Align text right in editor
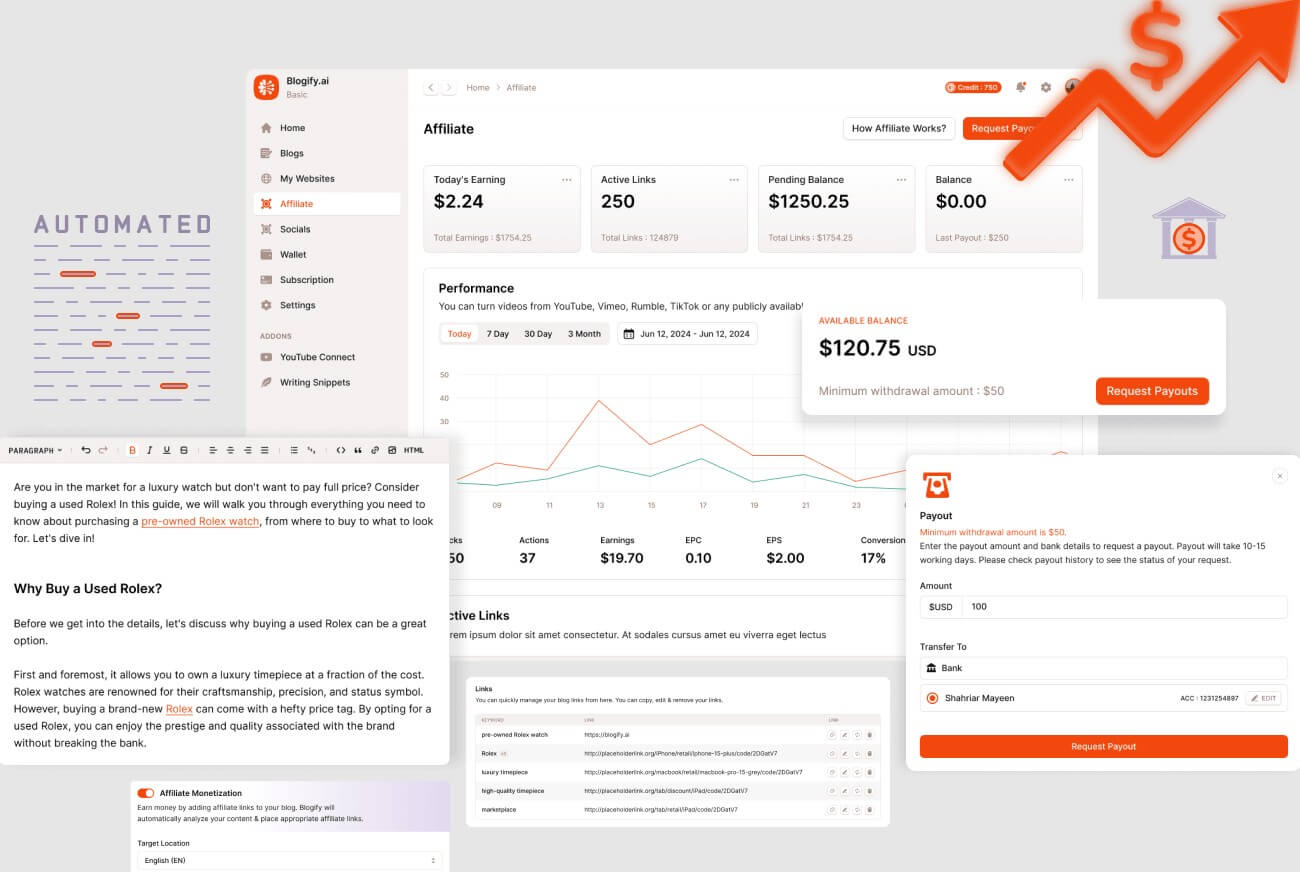This screenshot has width=1300, height=872. click(x=247, y=451)
